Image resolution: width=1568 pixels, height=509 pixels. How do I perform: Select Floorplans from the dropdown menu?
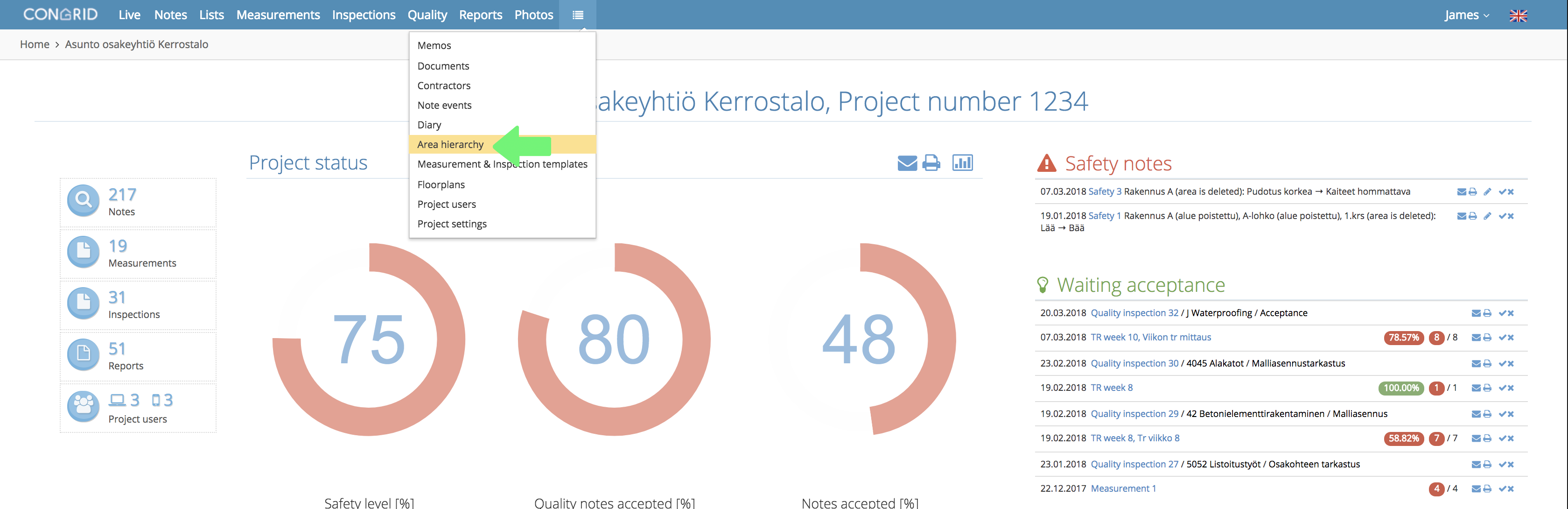click(x=502, y=184)
